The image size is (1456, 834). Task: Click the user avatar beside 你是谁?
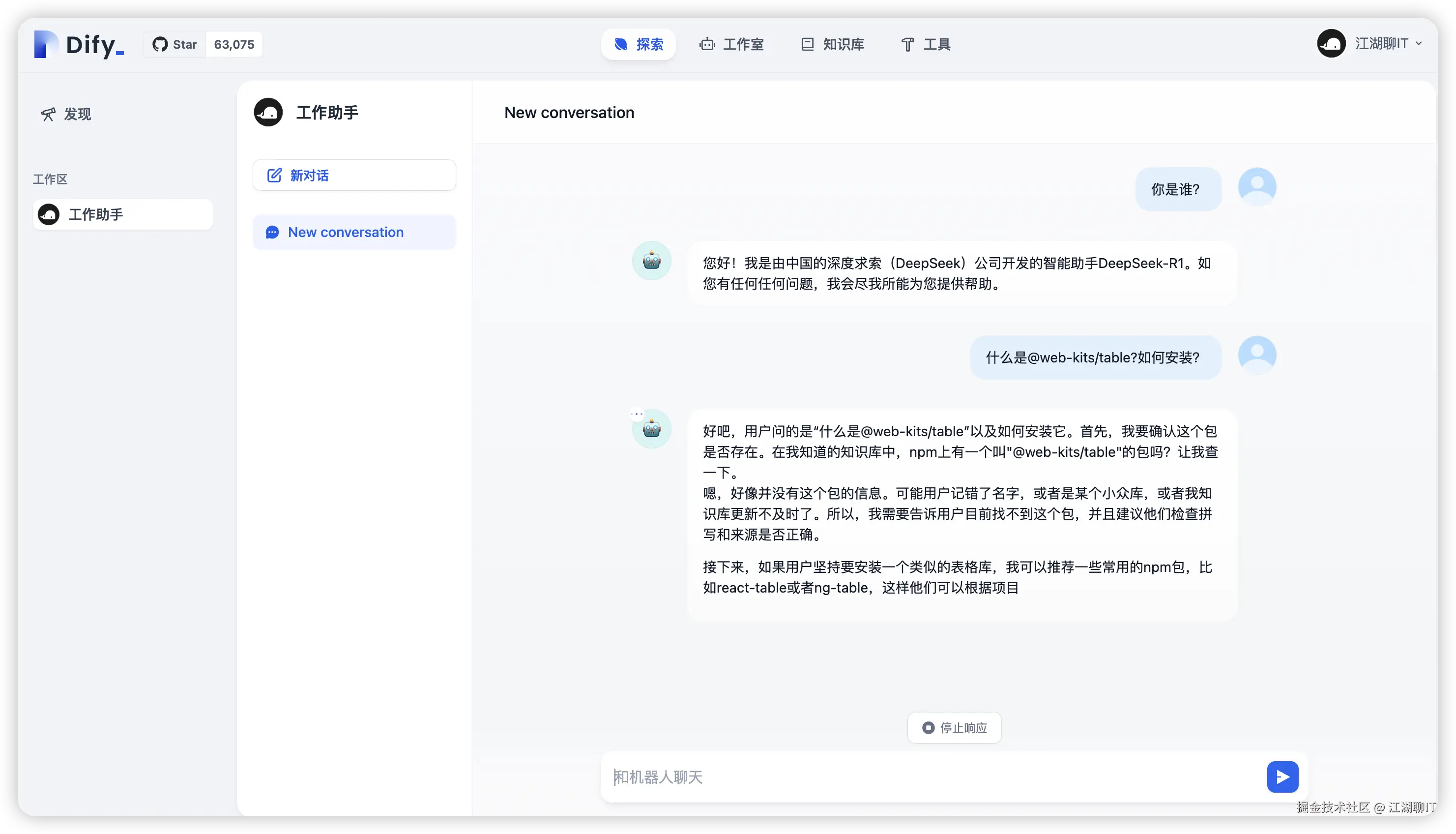coord(1257,187)
